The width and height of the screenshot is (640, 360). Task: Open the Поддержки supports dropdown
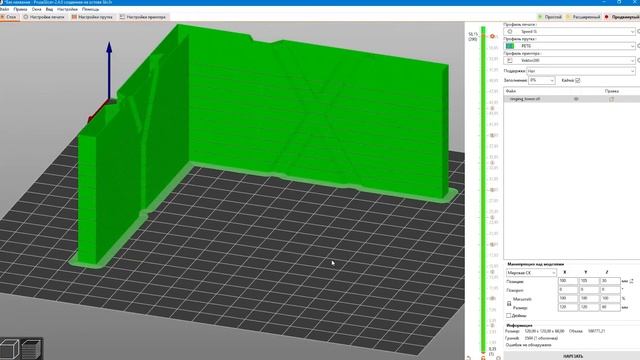tap(581, 71)
